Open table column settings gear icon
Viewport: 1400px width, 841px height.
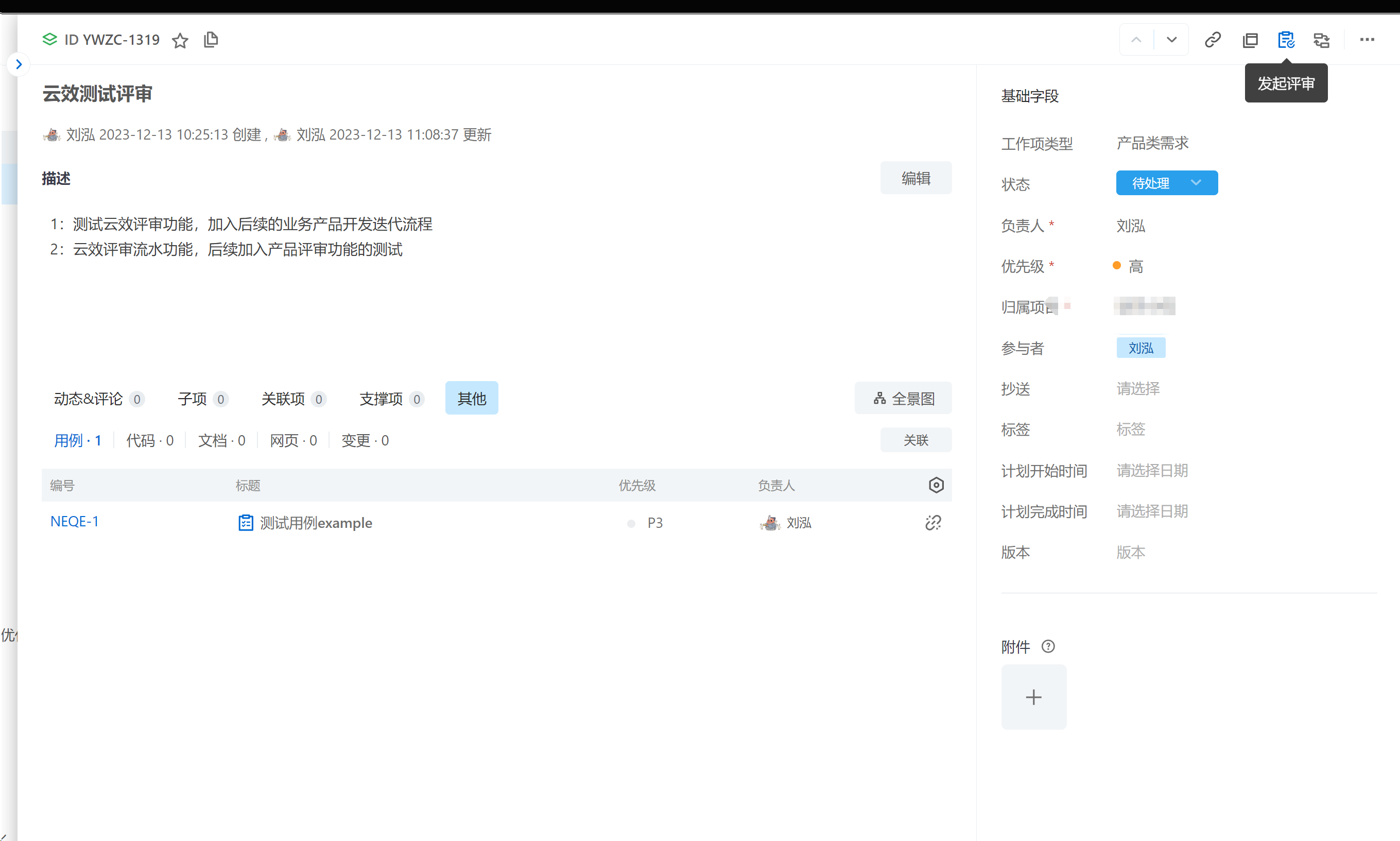click(x=936, y=485)
